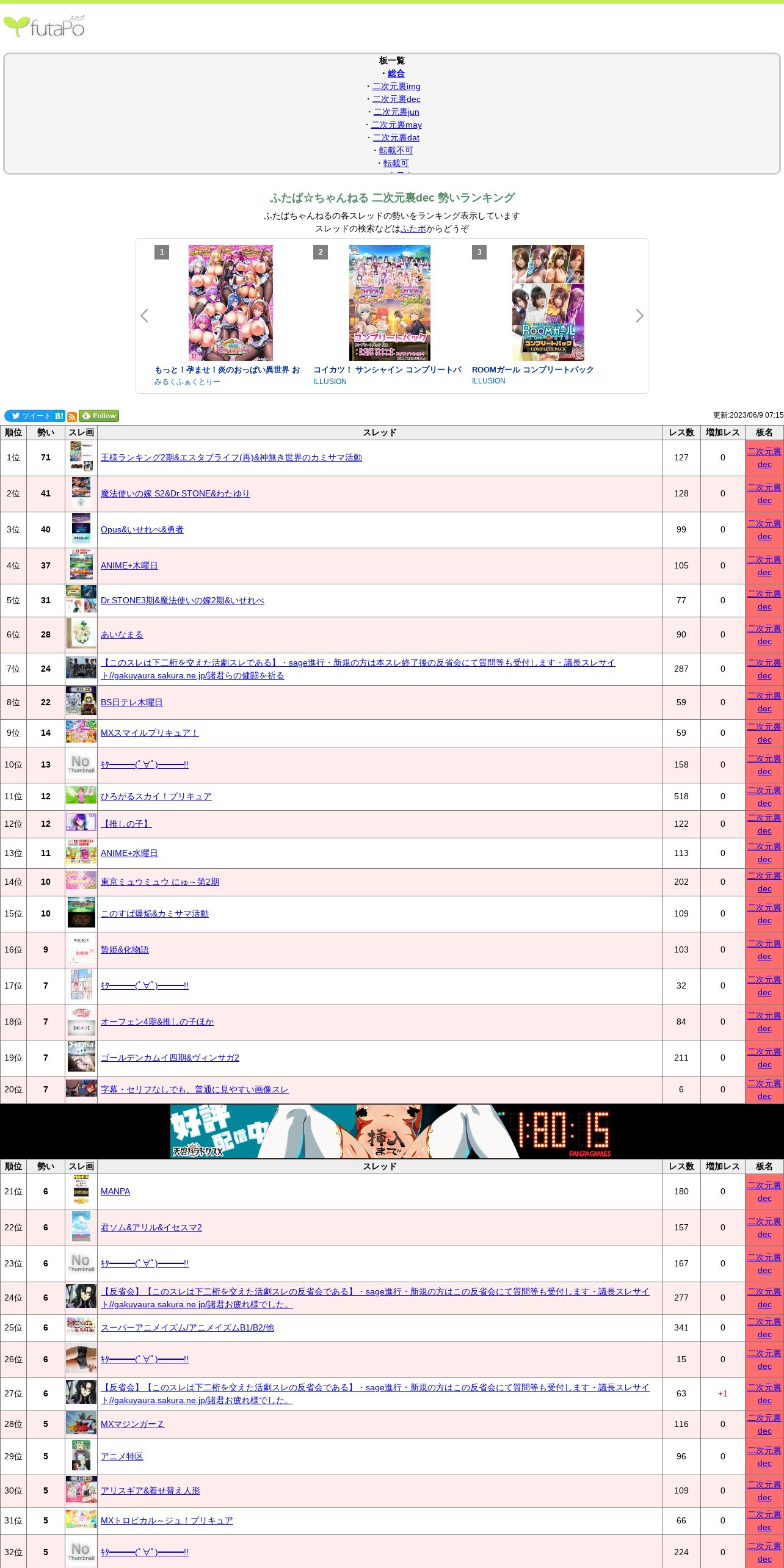Open the スーパーアニメイズム thread
Screen dimensions: 784x1568
187,1327
